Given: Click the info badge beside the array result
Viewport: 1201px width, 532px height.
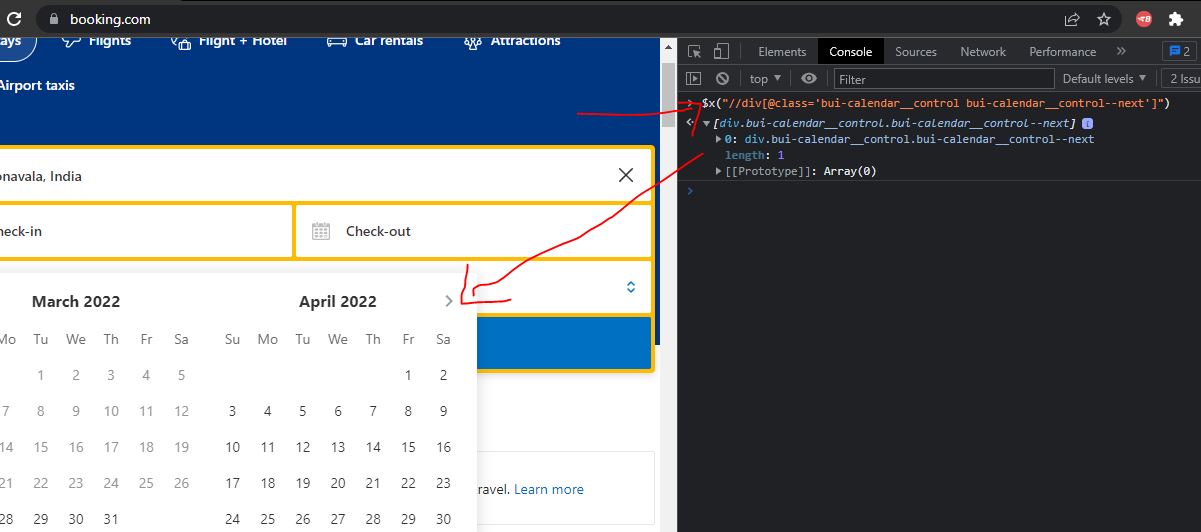Looking at the screenshot, I should (1087, 123).
